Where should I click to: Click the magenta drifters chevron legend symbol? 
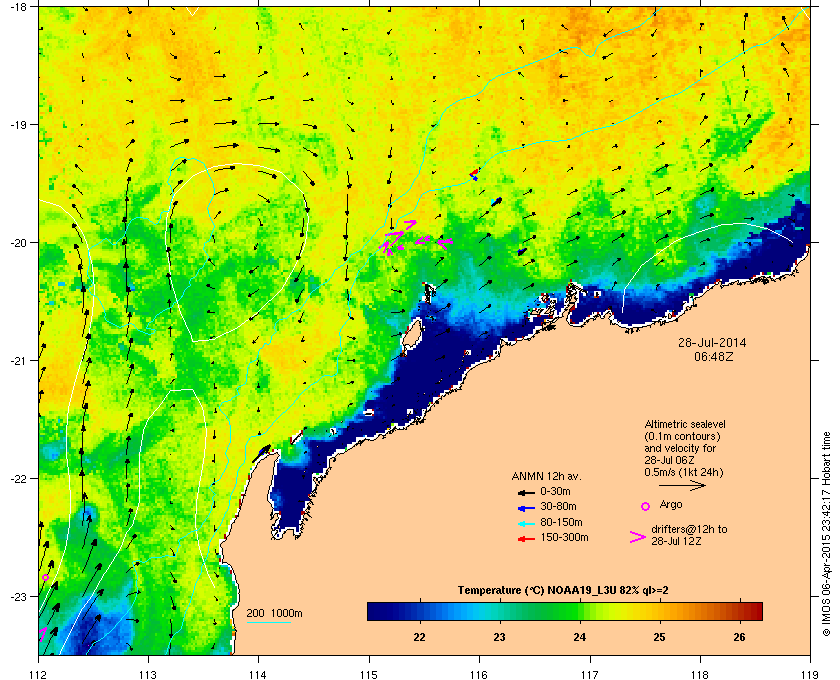(638, 537)
